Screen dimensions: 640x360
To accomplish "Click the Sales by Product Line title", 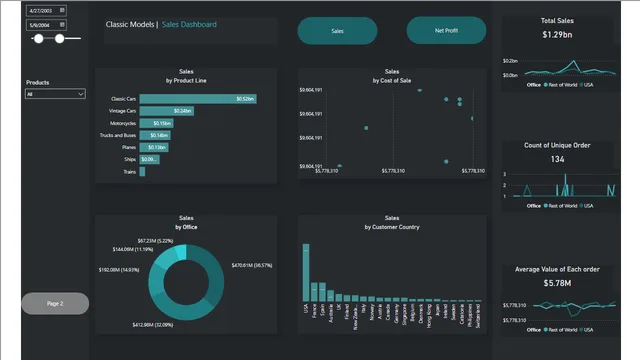I will [186, 76].
